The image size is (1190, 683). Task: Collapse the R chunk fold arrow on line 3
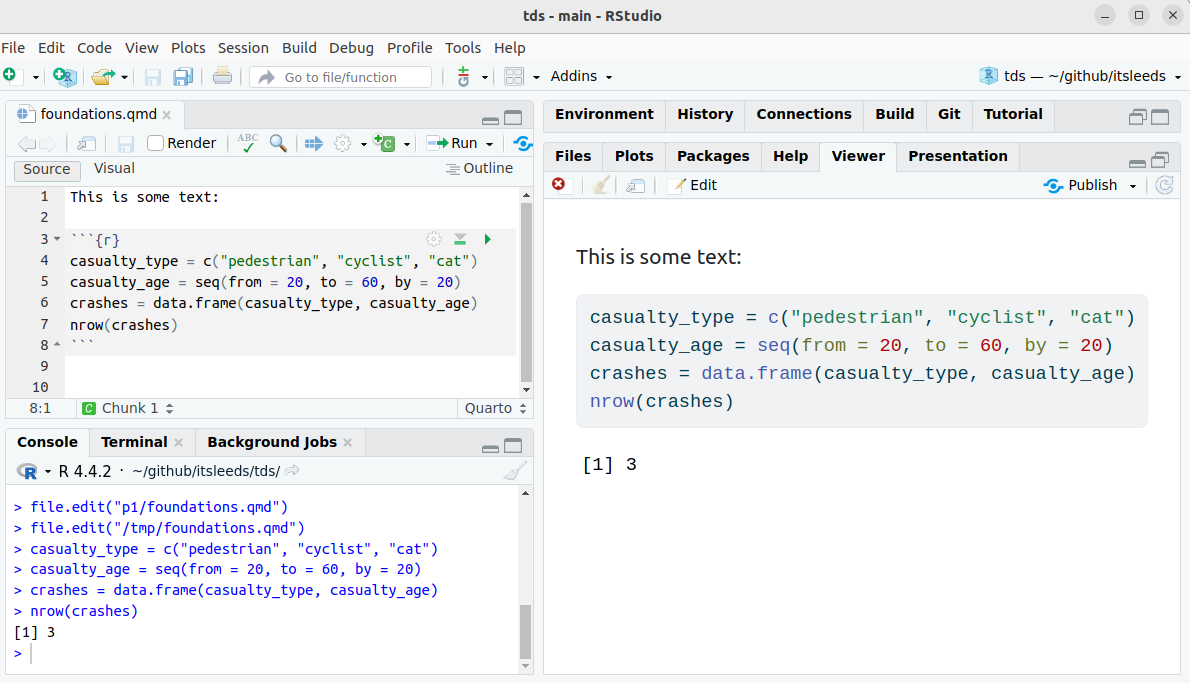click(x=56, y=240)
